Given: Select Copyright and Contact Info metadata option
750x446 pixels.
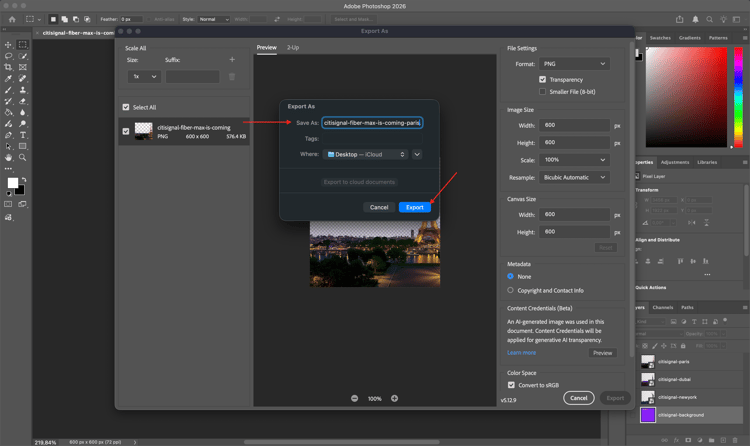Looking at the screenshot, I should click(511, 290).
